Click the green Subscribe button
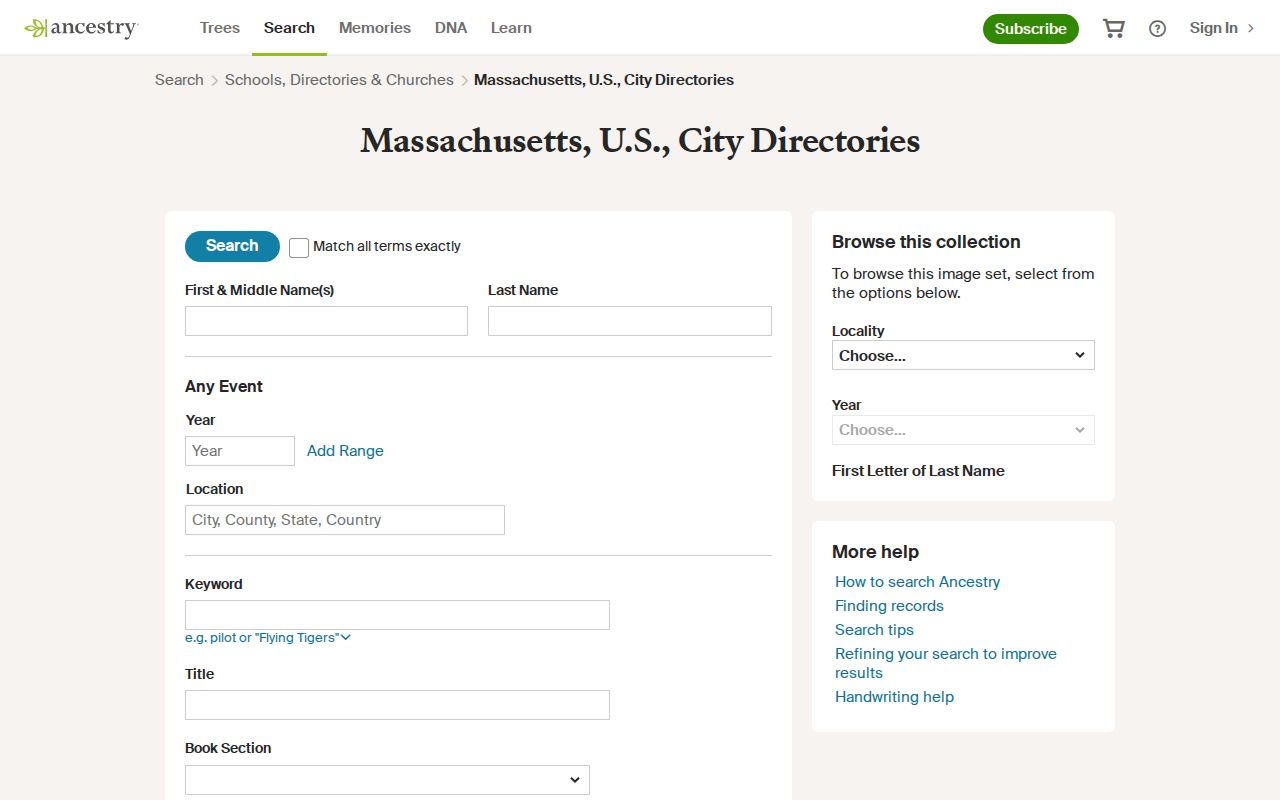 click(x=1031, y=29)
